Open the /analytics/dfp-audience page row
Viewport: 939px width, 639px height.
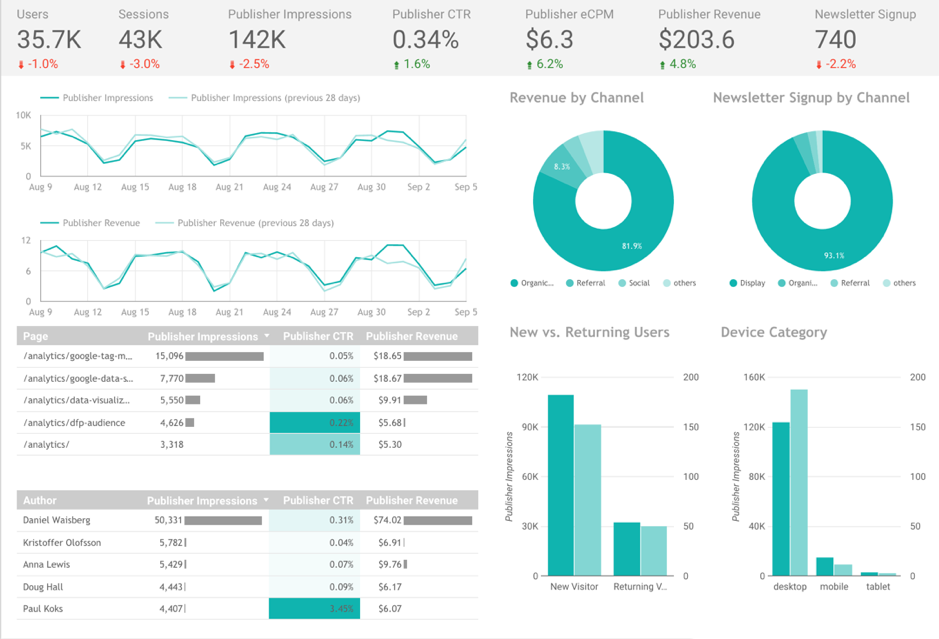[x=75, y=423]
